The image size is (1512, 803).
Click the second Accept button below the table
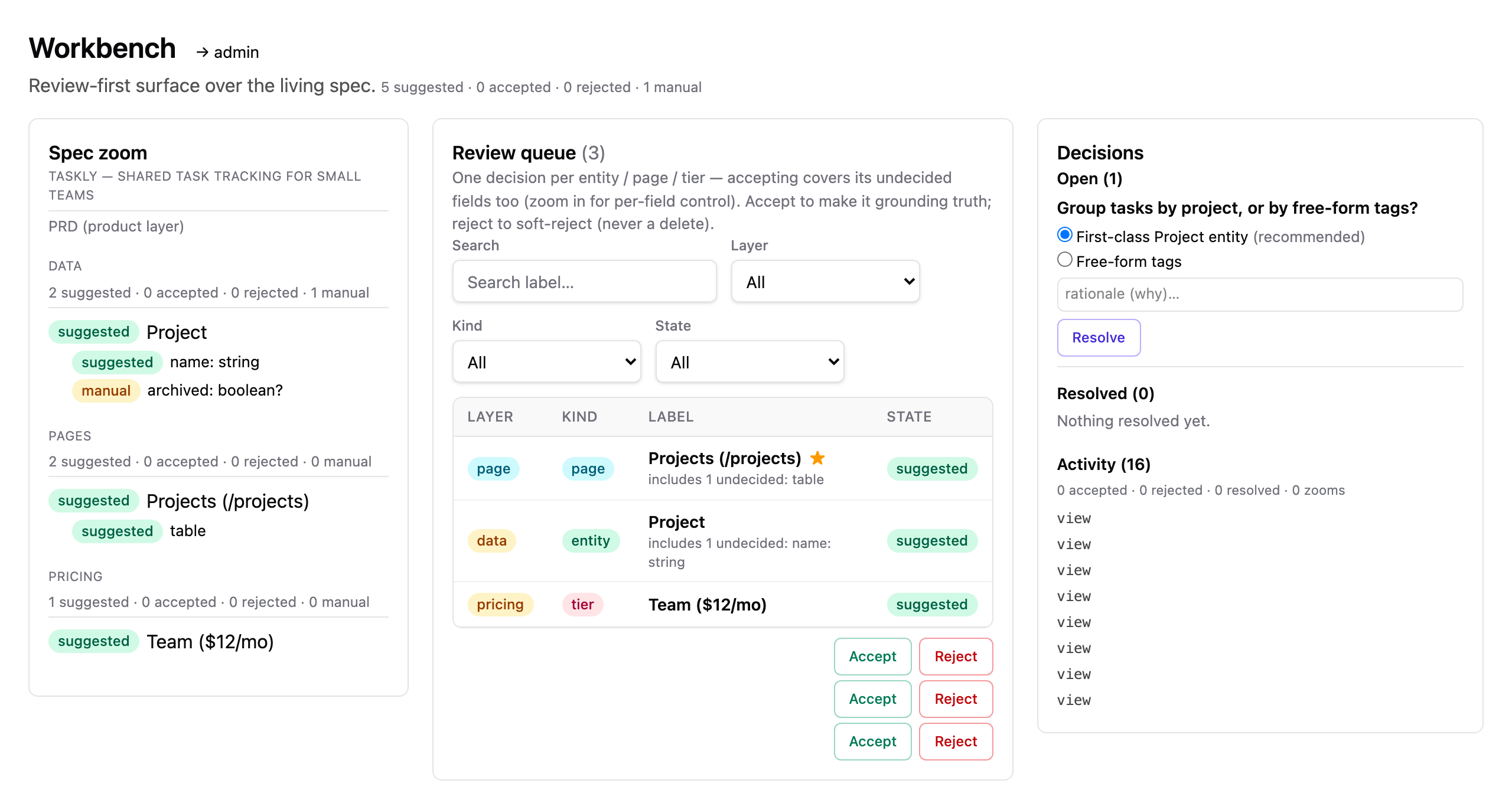[x=872, y=699]
